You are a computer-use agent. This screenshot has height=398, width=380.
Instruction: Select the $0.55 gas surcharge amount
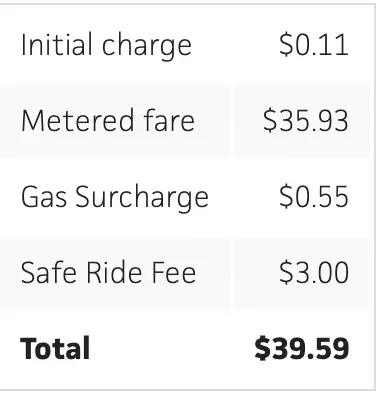(x=314, y=196)
